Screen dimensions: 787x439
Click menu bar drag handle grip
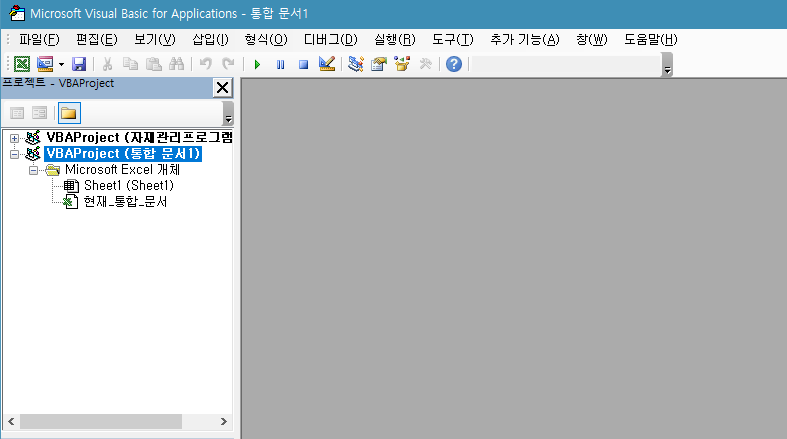point(8,40)
